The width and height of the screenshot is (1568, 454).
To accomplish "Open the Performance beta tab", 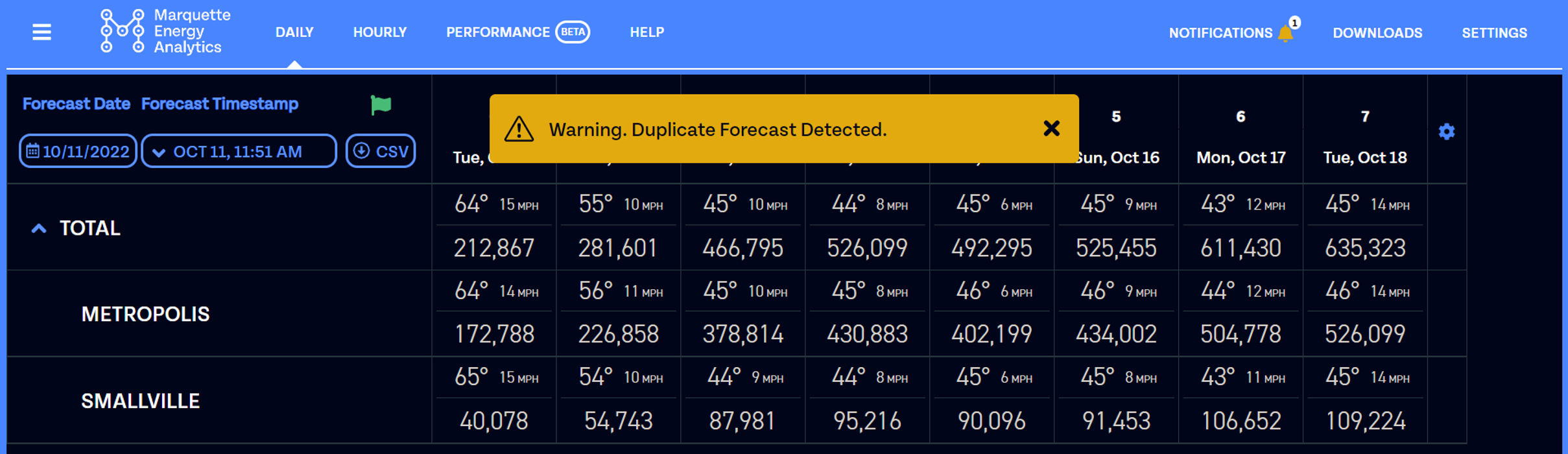I will (x=517, y=32).
